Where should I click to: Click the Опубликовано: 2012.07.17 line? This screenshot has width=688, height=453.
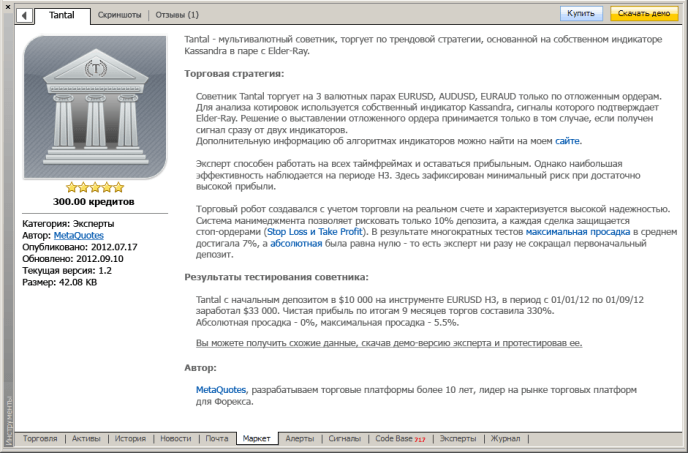[79, 247]
